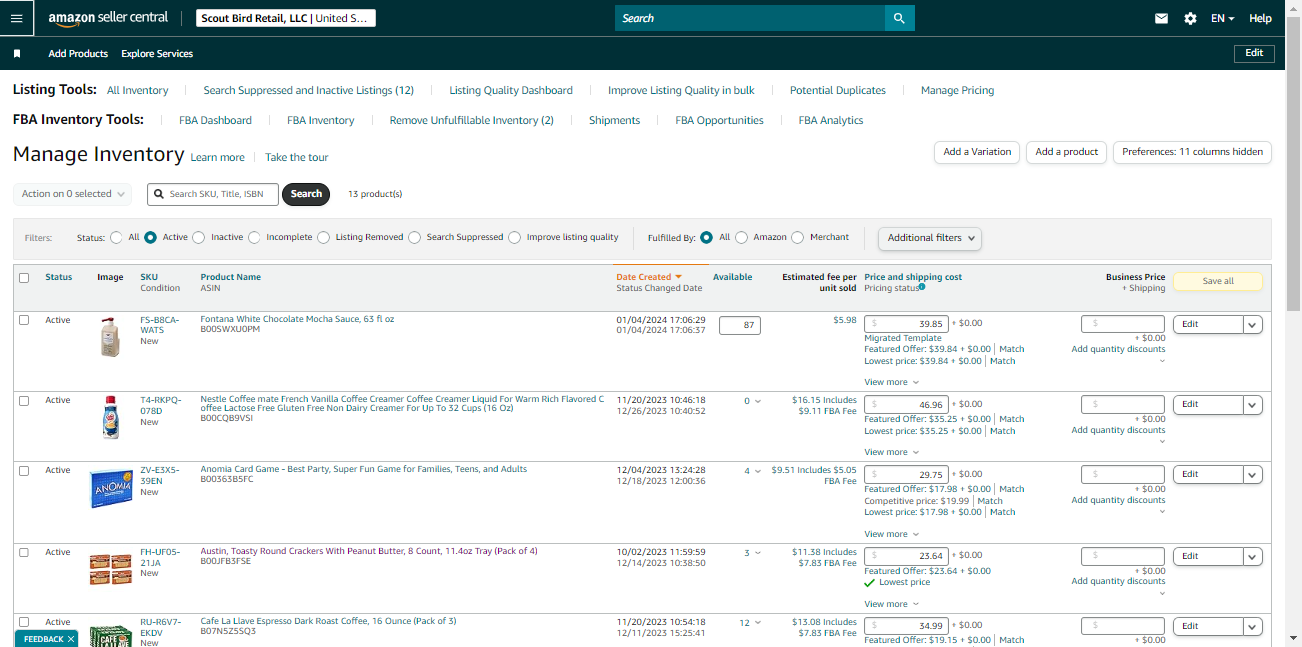Open the Additional filters dropdown
Screen dimensions: 1302x647
[930, 238]
